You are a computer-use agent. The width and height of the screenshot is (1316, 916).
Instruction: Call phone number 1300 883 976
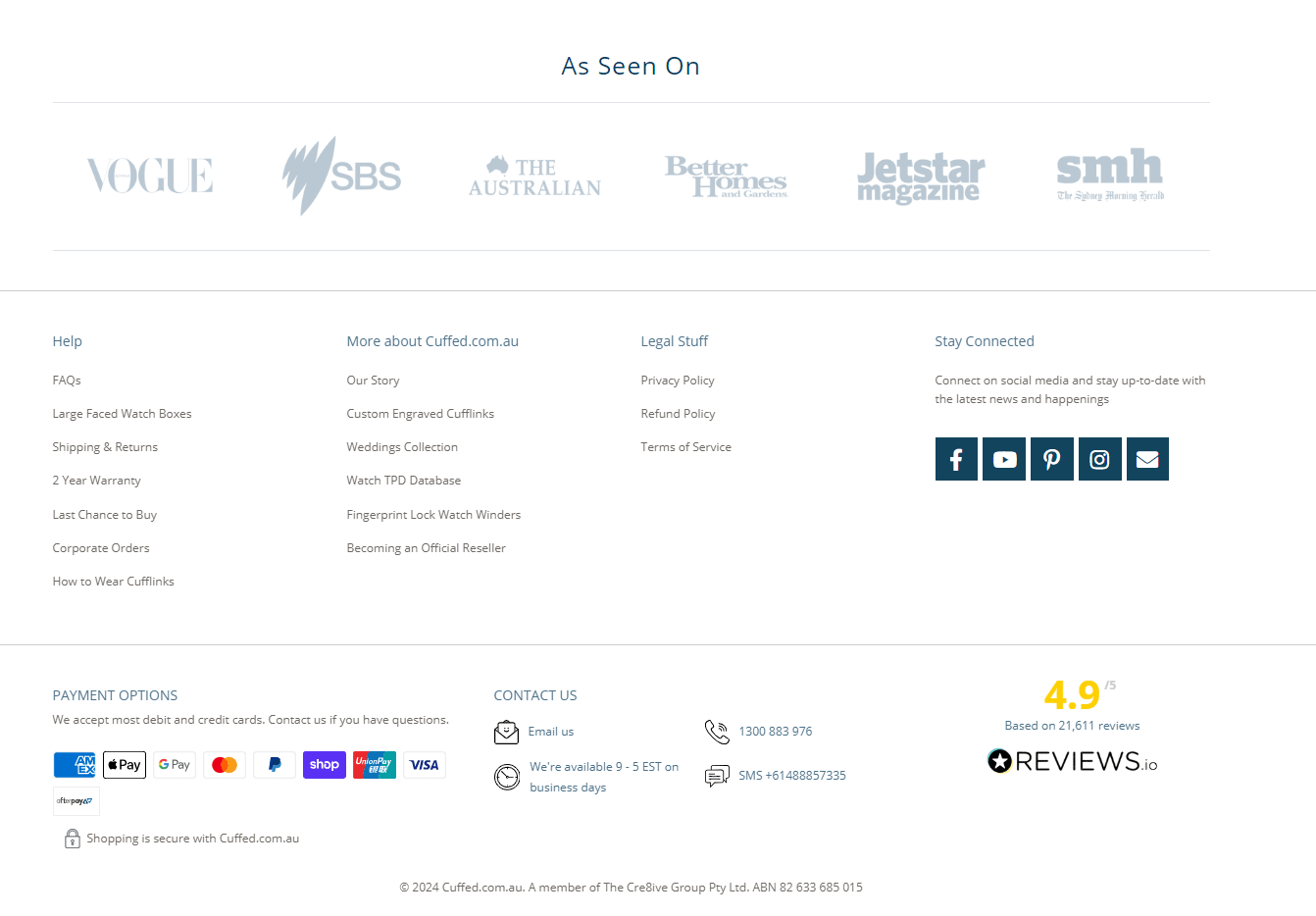coord(776,732)
